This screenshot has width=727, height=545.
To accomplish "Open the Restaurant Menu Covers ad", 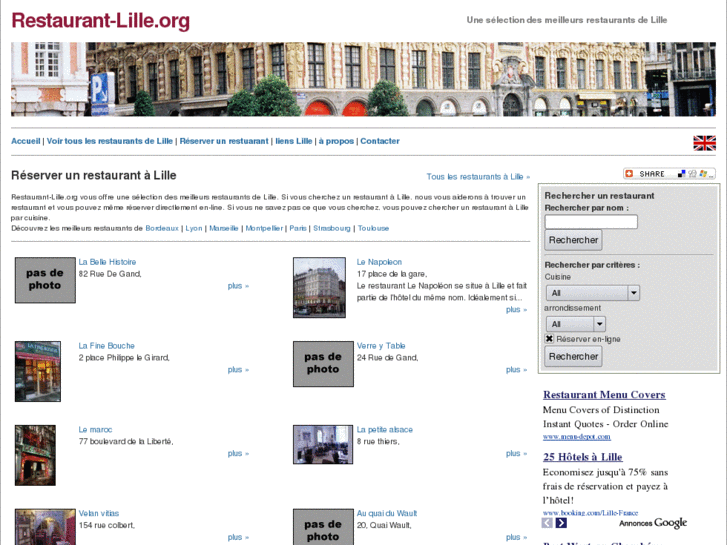I will pyautogui.click(x=604, y=395).
